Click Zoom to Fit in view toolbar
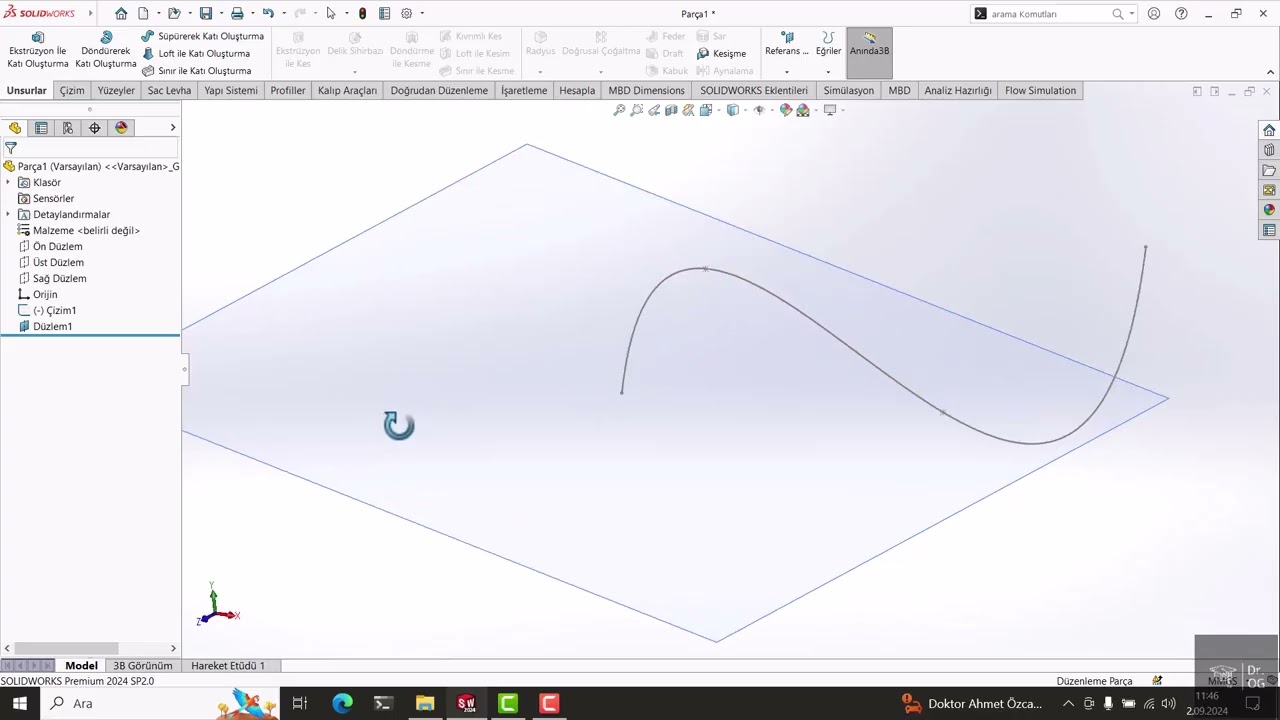This screenshot has height=720, width=1280. pyautogui.click(x=619, y=110)
